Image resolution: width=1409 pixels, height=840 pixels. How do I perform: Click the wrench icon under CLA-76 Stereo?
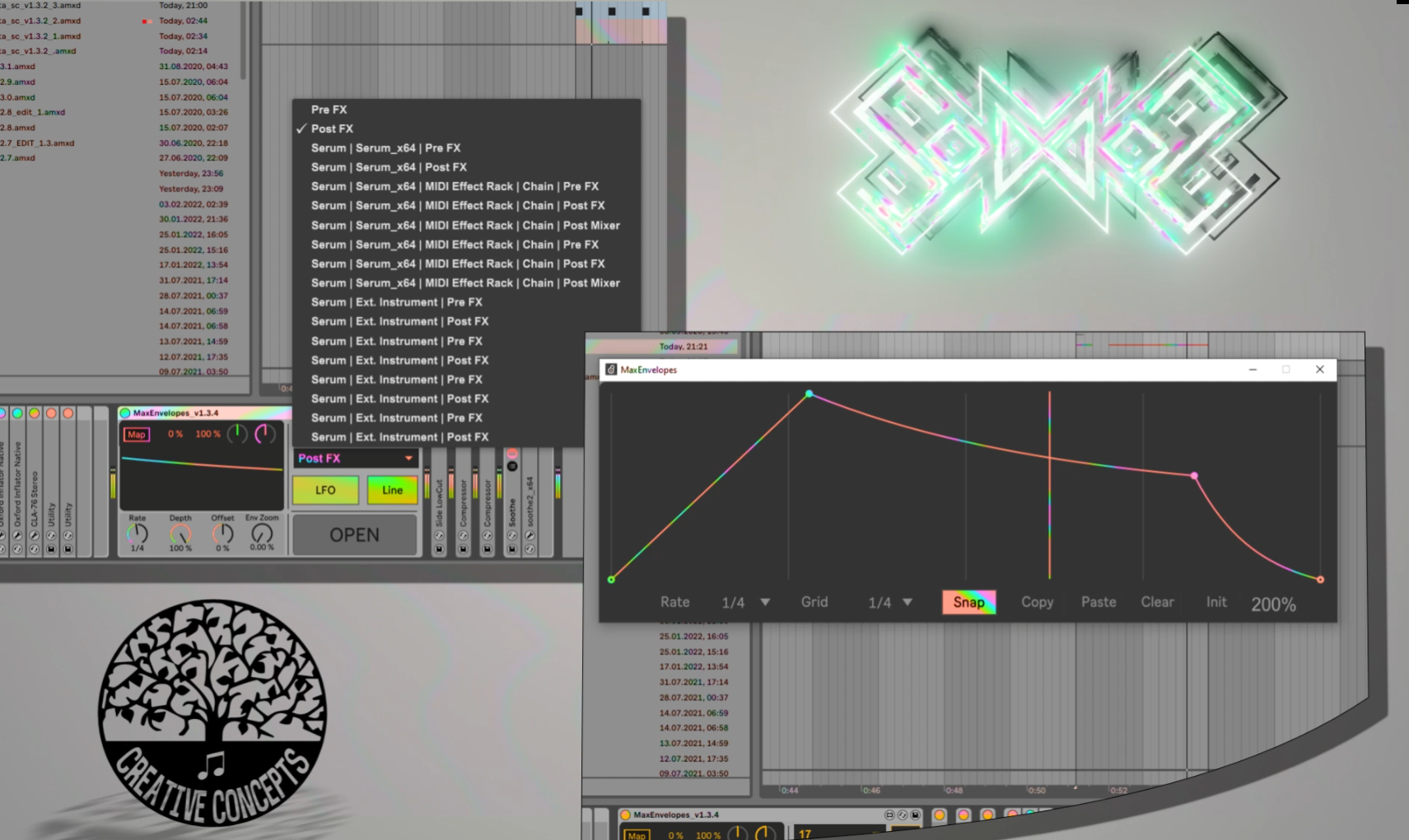click(x=34, y=535)
